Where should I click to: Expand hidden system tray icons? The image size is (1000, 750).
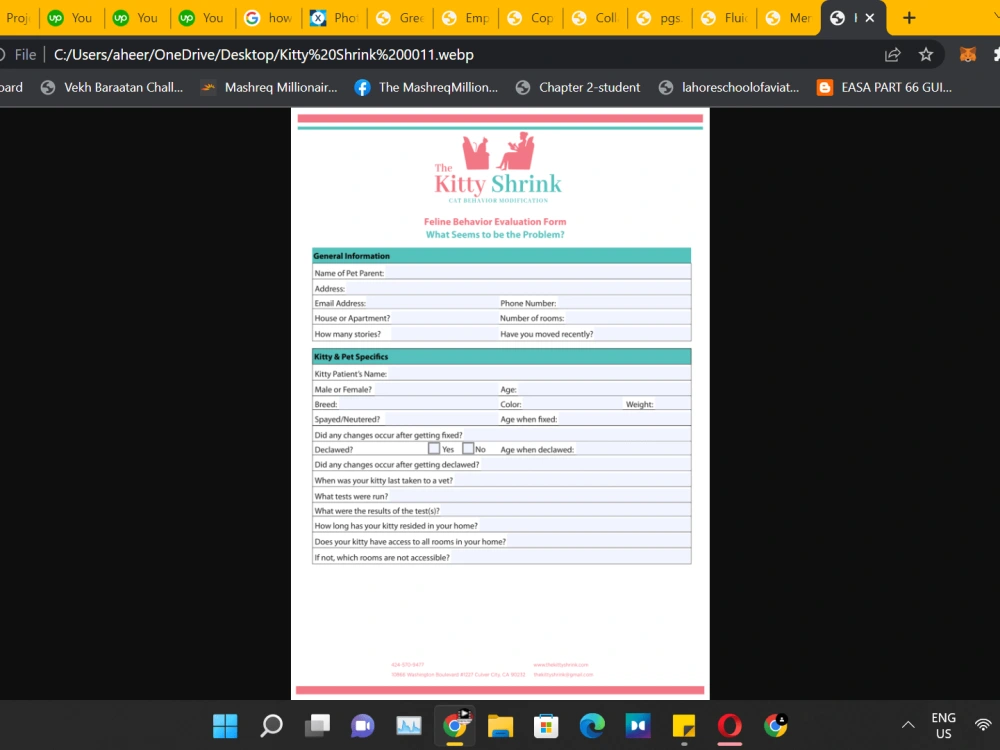click(908, 726)
